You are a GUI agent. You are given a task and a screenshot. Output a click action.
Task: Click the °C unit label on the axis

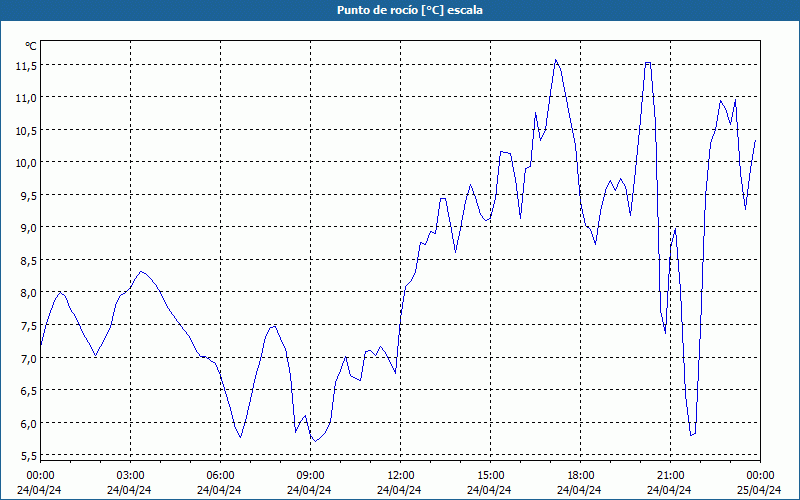pos(31,46)
